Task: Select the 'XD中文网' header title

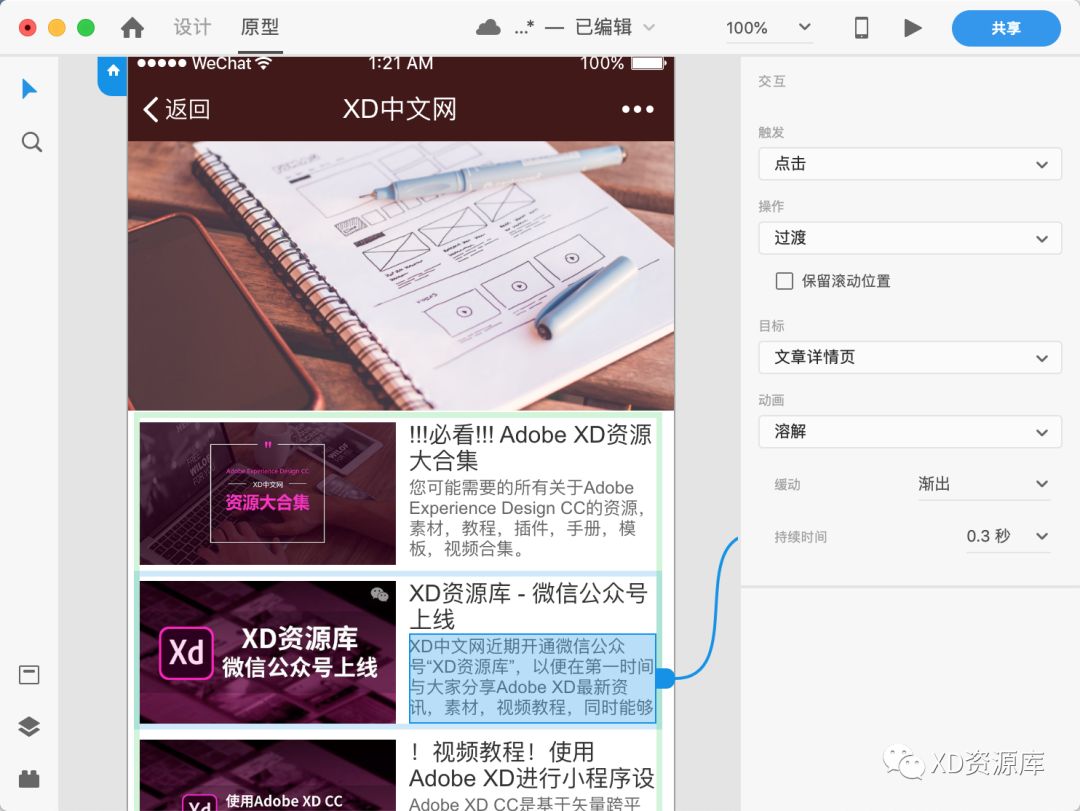Action: coord(399,109)
